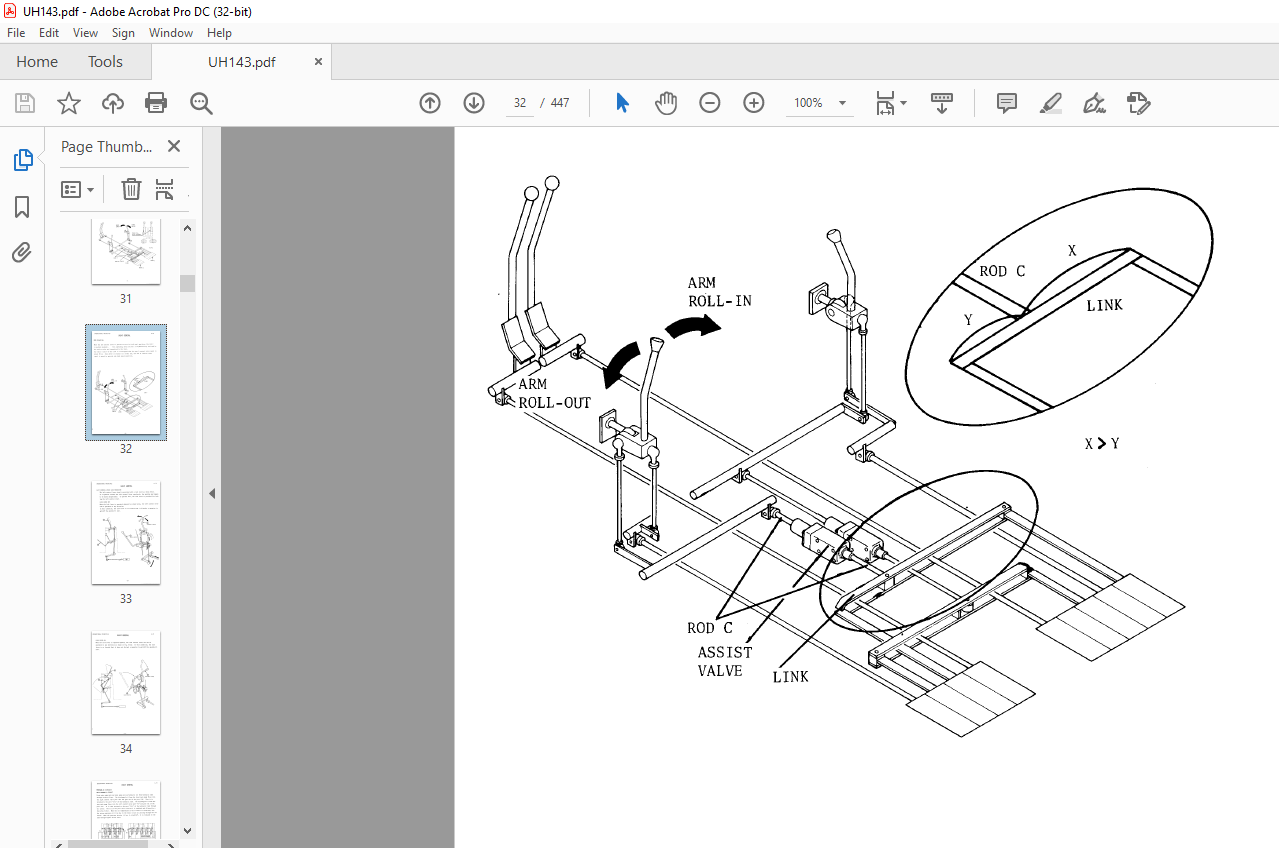The height and width of the screenshot is (848, 1279).
Task: Select the Highlight text tool
Action: [x=1051, y=103]
